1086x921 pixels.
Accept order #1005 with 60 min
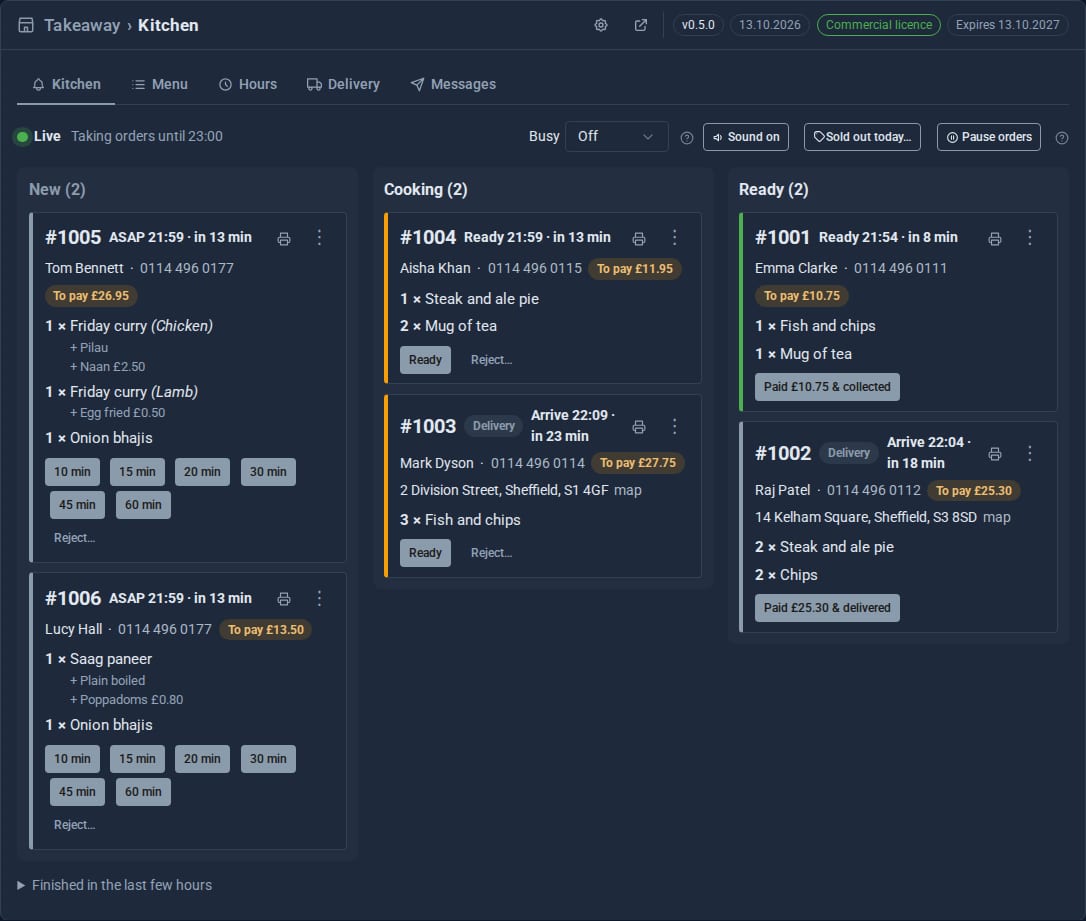pyautogui.click(x=143, y=505)
